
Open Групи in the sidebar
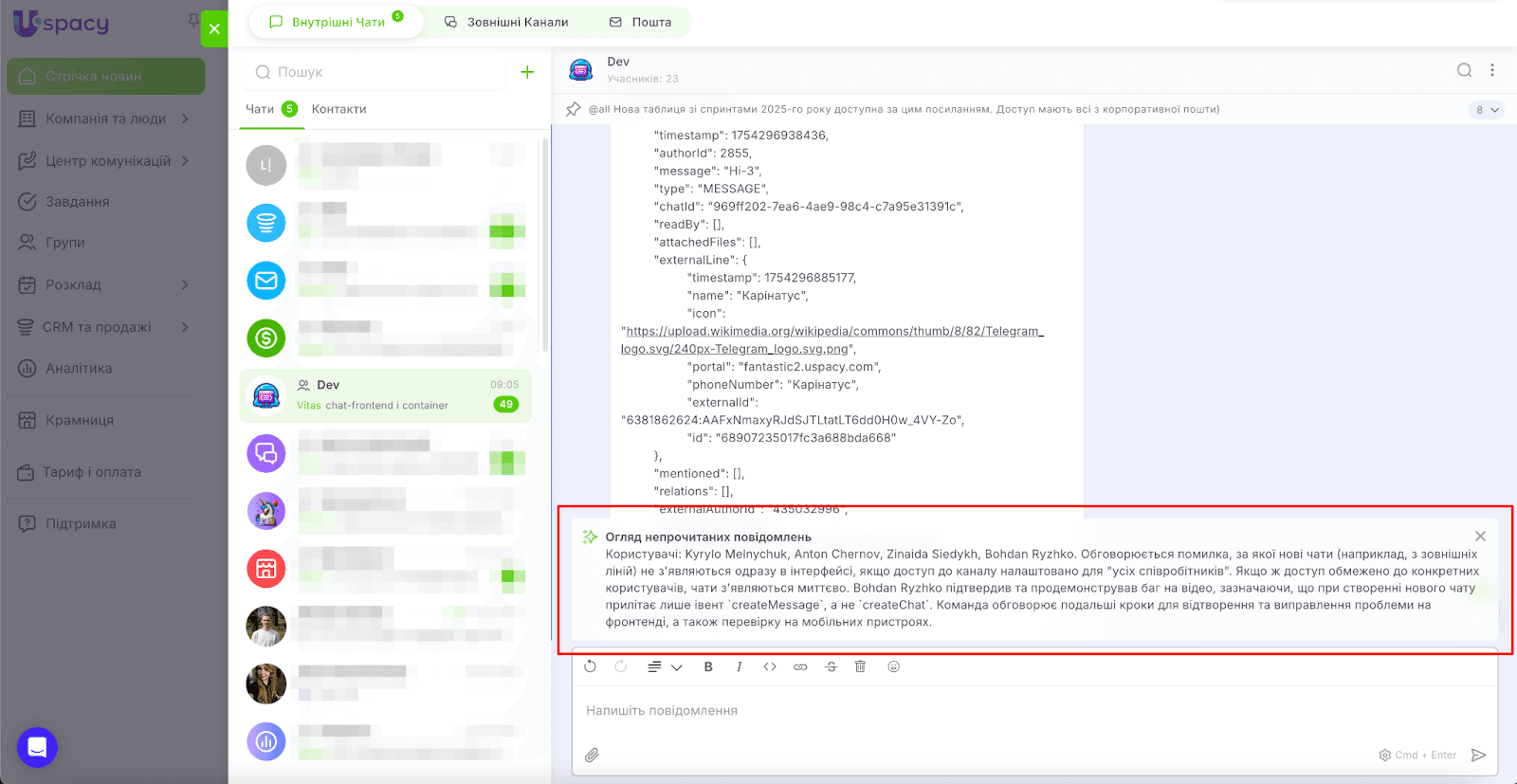click(x=52, y=243)
